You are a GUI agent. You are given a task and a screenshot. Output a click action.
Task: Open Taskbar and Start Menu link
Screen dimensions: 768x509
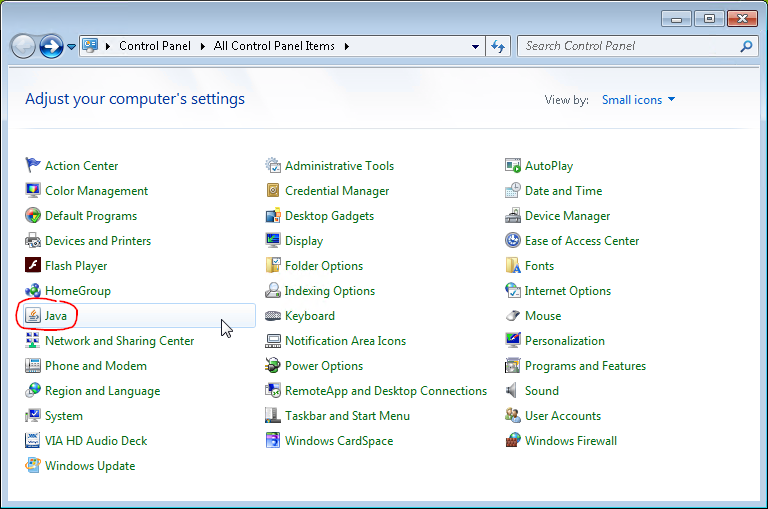(x=347, y=415)
